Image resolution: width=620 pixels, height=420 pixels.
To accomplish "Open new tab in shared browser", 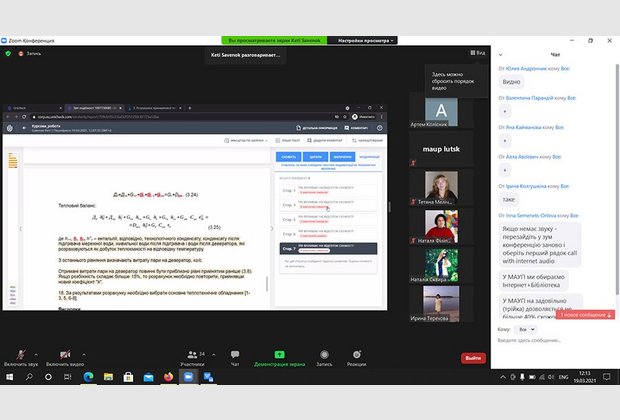I will pyautogui.click(x=190, y=108).
